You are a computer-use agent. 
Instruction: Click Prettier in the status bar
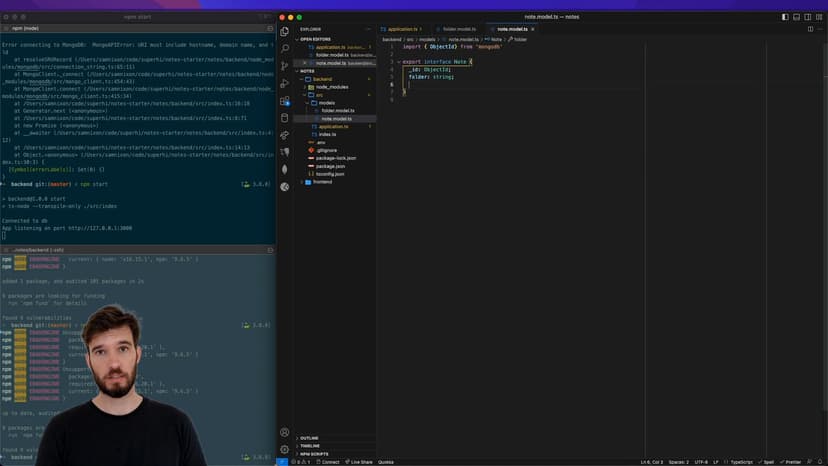point(792,462)
